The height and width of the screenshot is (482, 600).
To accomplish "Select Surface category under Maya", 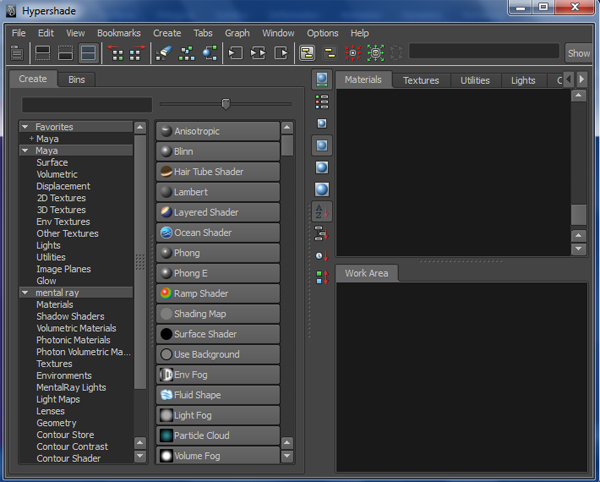I will point(52,162).
